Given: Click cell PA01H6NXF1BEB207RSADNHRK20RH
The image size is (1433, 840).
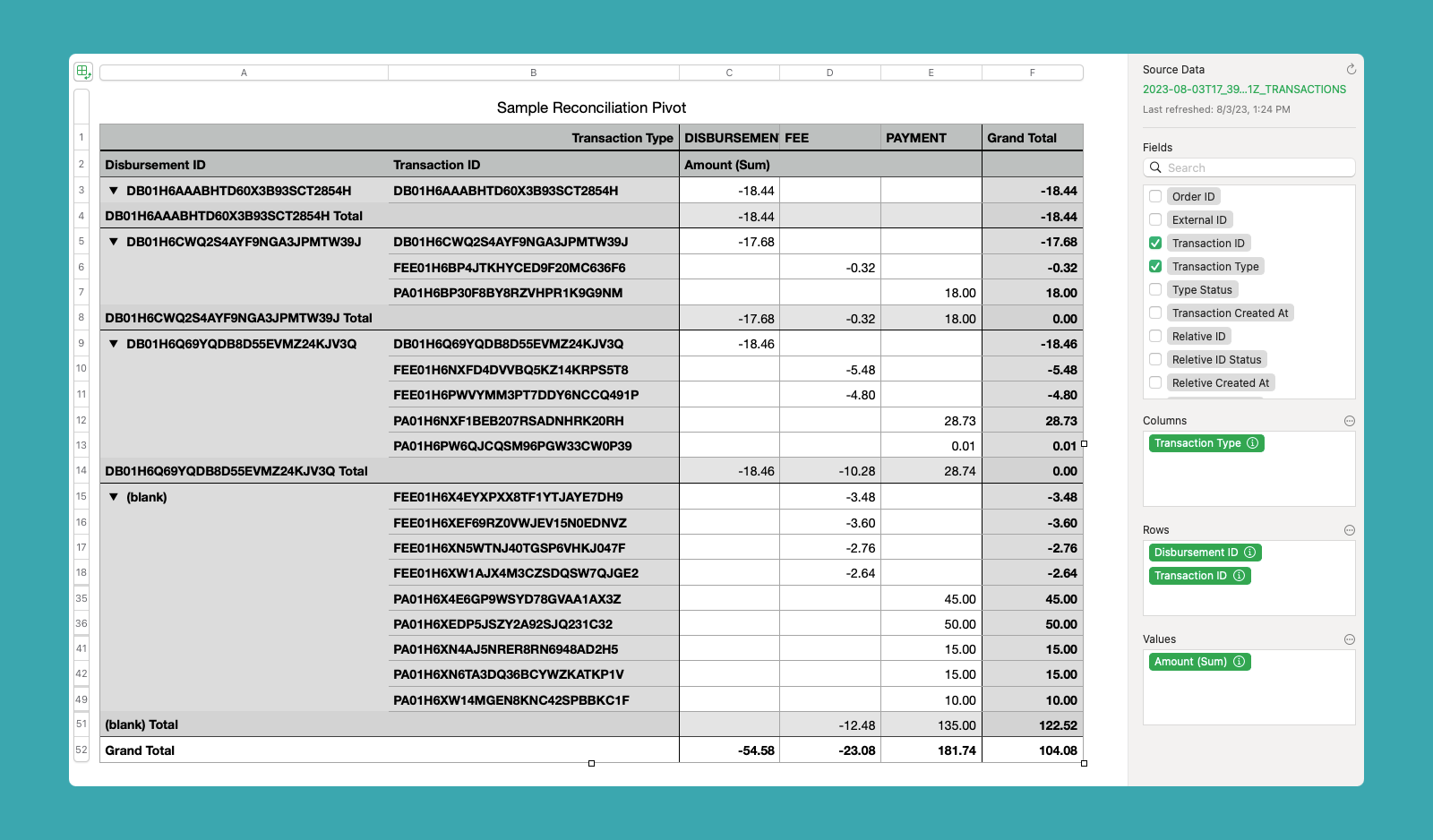Looking at the screenshot, I should (534, 421).
